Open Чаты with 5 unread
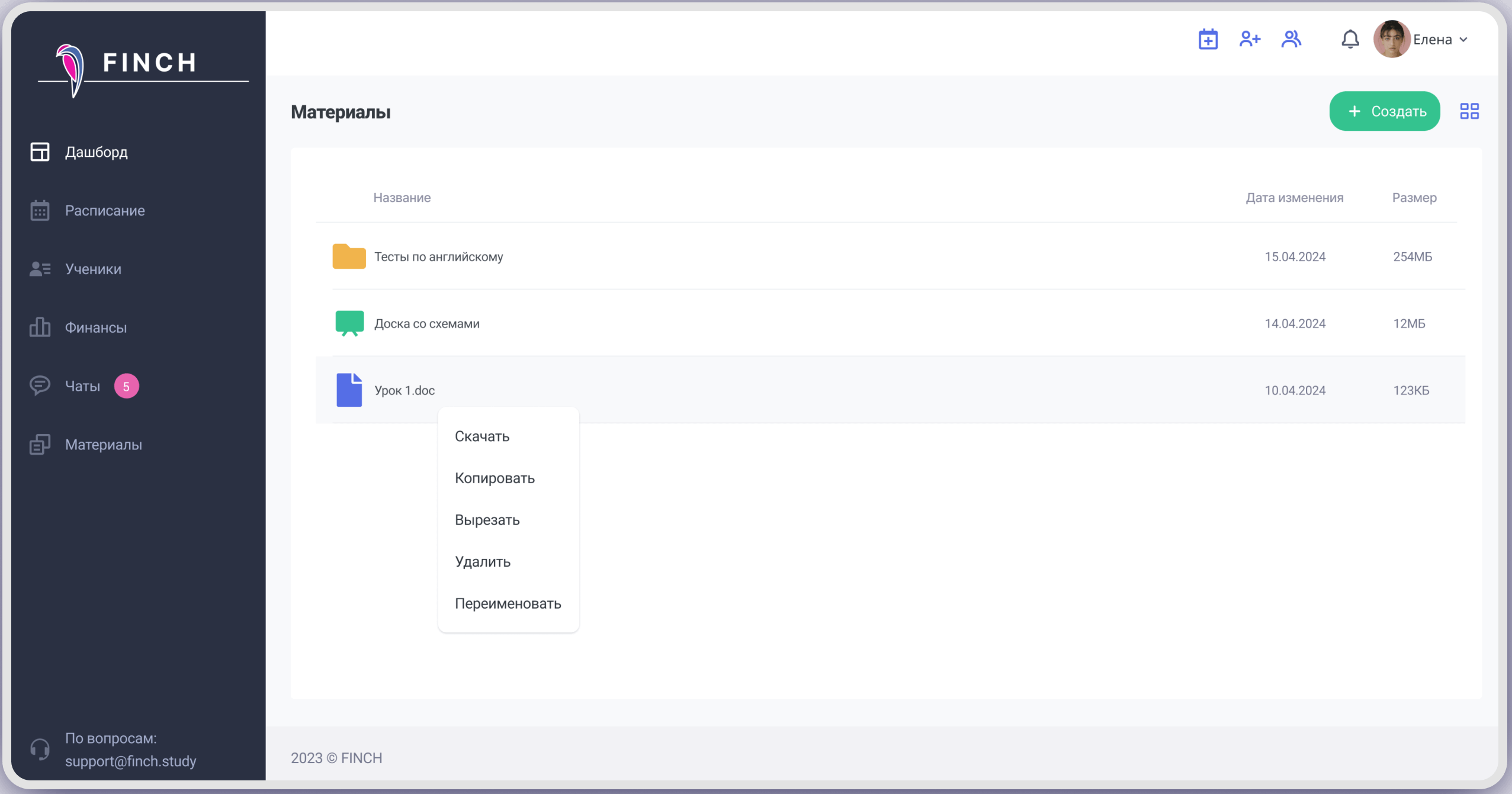 pyautogui.click(x=83, y=386)
